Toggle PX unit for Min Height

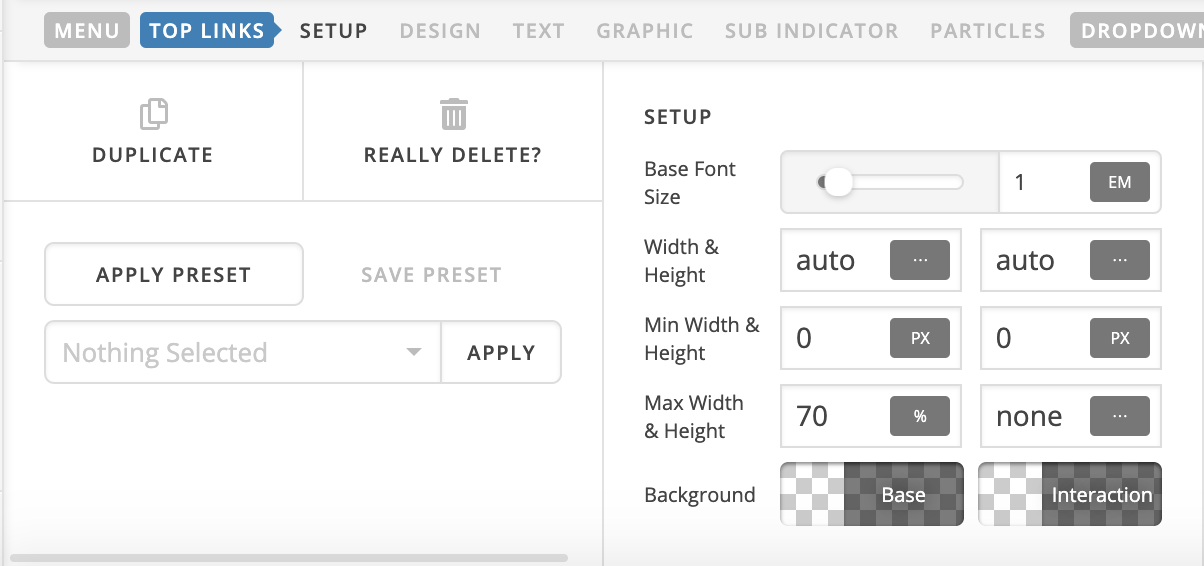coord(1120,339)
